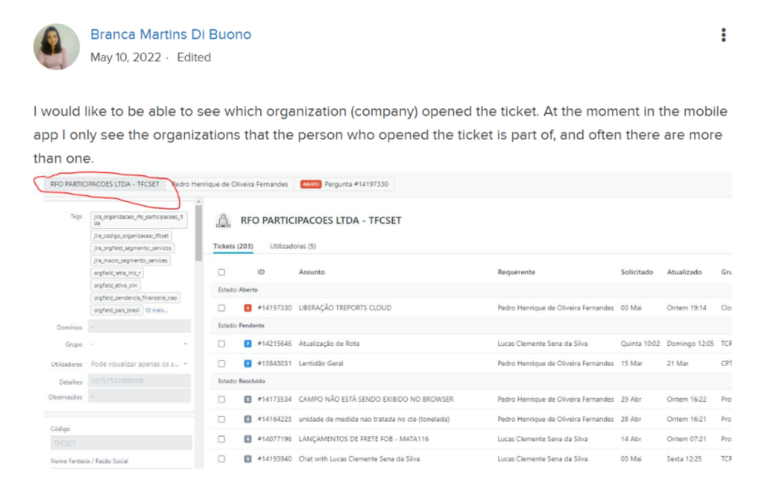Select the tag jira_macro_segmento_servicos
773x486 pixels.
point(131,260)
